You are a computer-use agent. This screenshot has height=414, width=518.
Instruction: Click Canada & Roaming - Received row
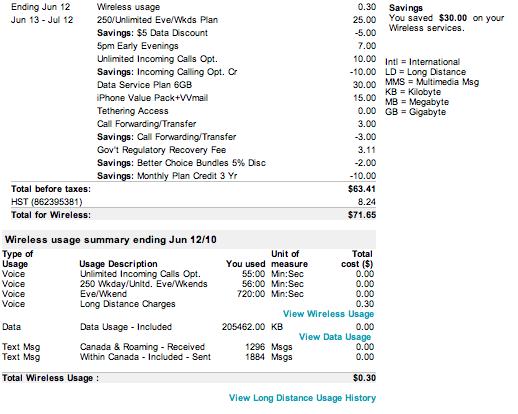[189, 347]
